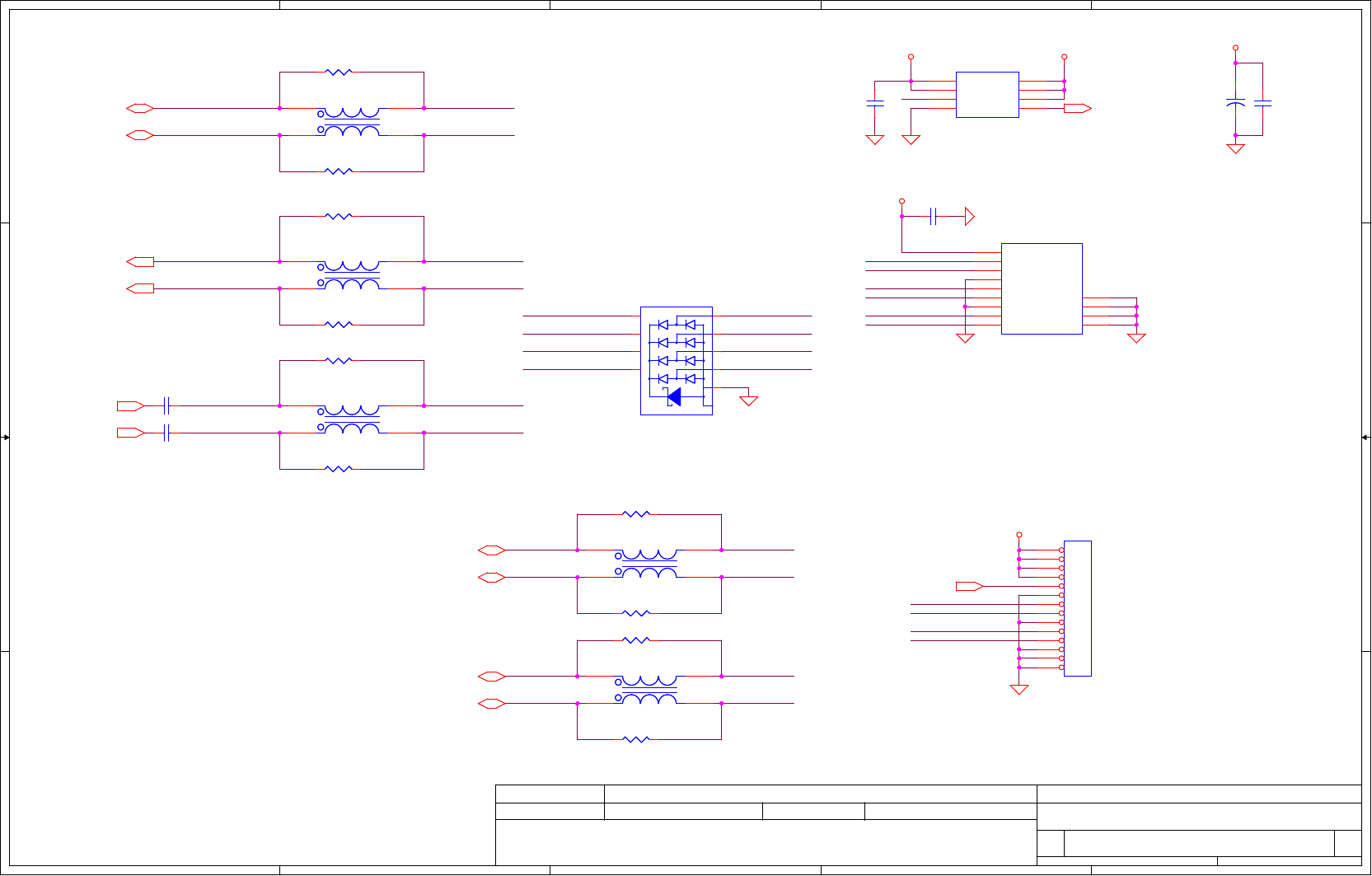Click lower left-pointing output port symbol

140,288
